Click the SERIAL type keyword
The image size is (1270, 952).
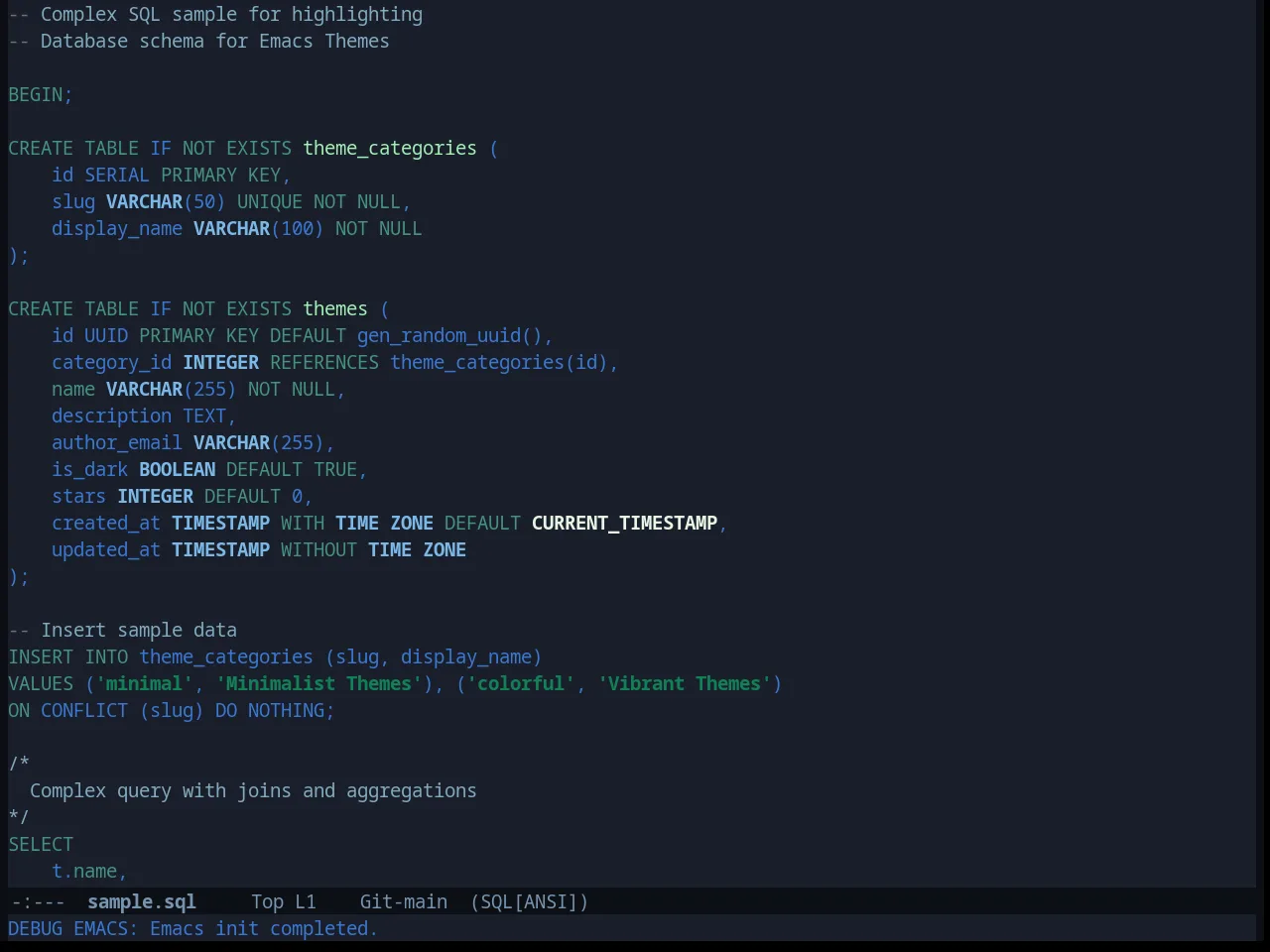[x=117, y=175]
